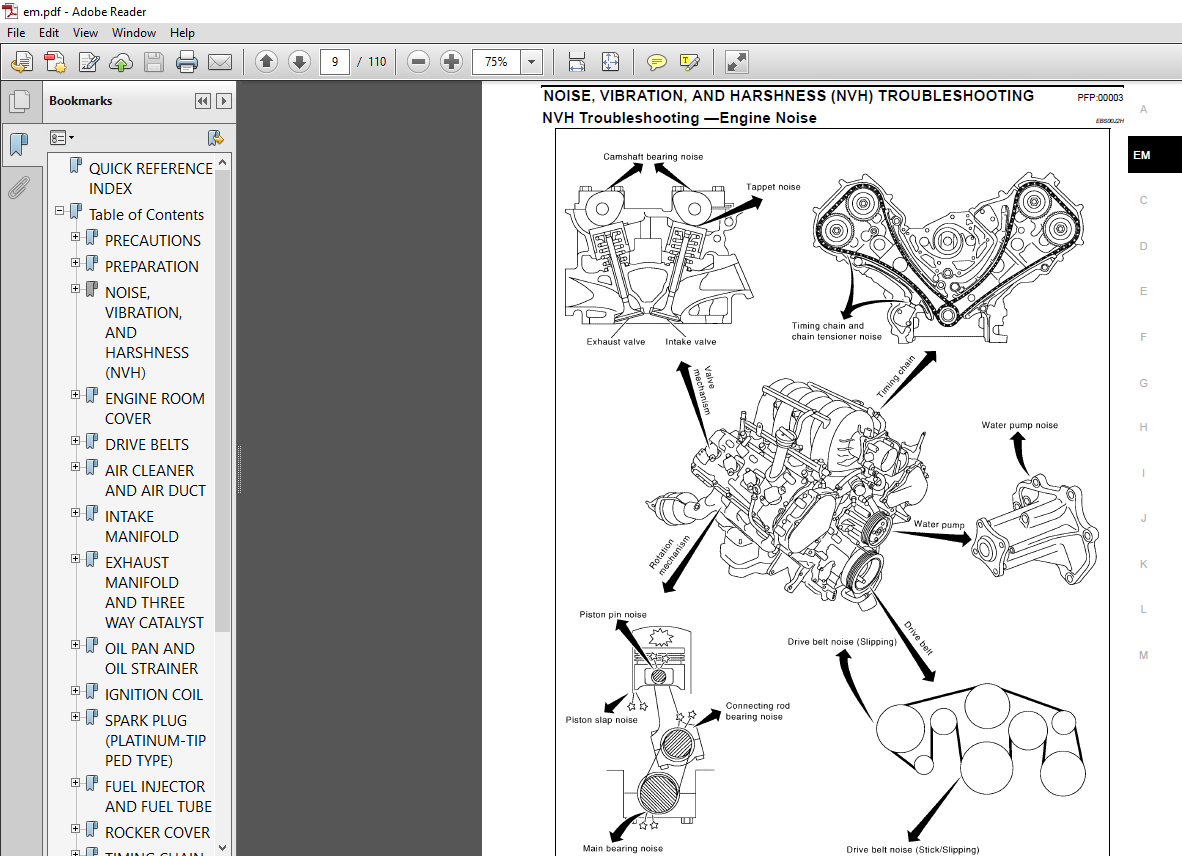The height and width of the screenshot is (856, 1182).
Task: Go to ENGINE ROOM COVER bookmark
Action: [155, 408]
